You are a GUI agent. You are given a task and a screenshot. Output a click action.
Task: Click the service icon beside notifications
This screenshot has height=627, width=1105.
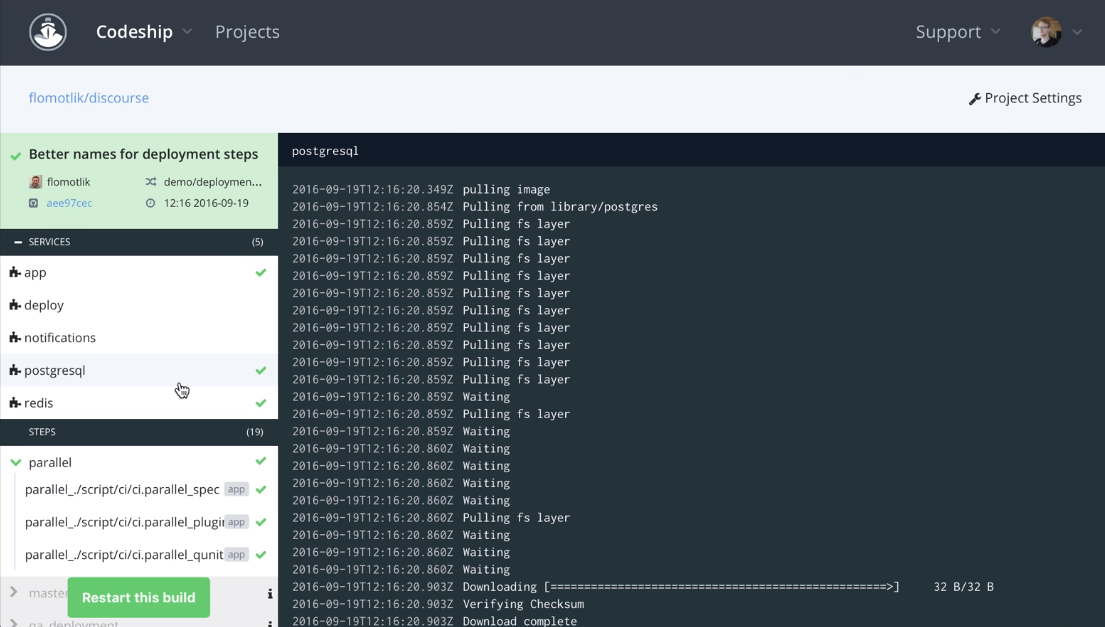[16, 337]
